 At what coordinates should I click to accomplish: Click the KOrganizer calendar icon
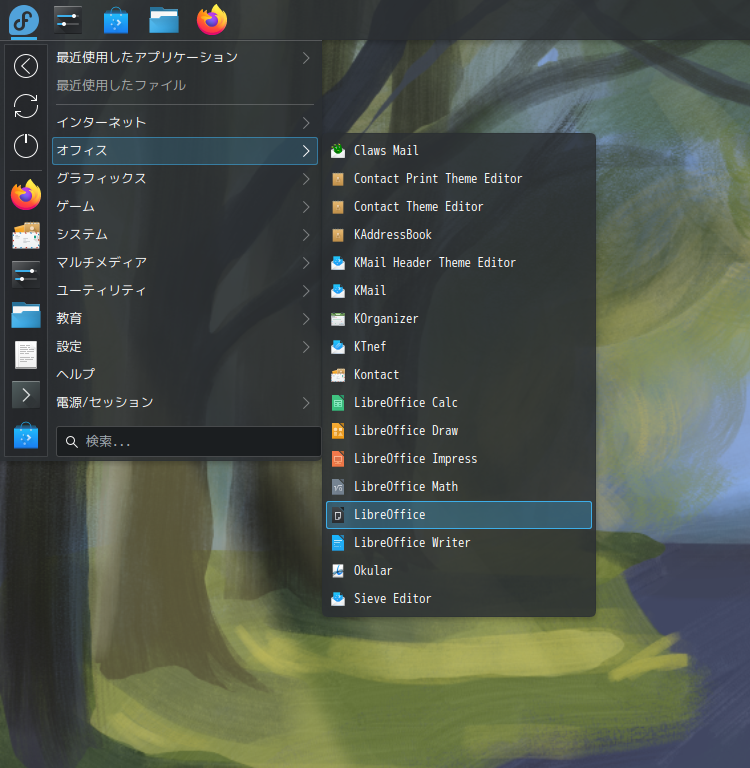(x=338, y=319)
